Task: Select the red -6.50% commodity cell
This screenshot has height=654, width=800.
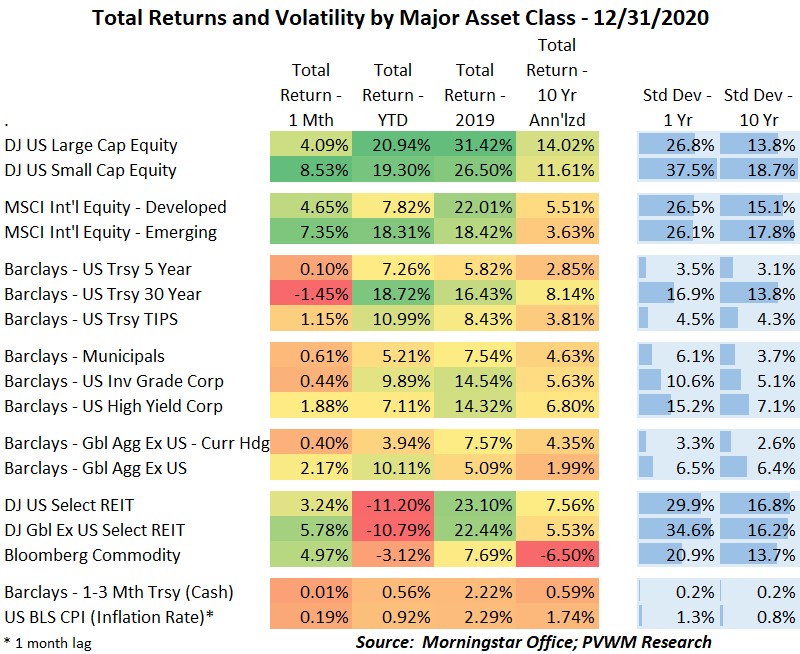Action: click(557, 555)
